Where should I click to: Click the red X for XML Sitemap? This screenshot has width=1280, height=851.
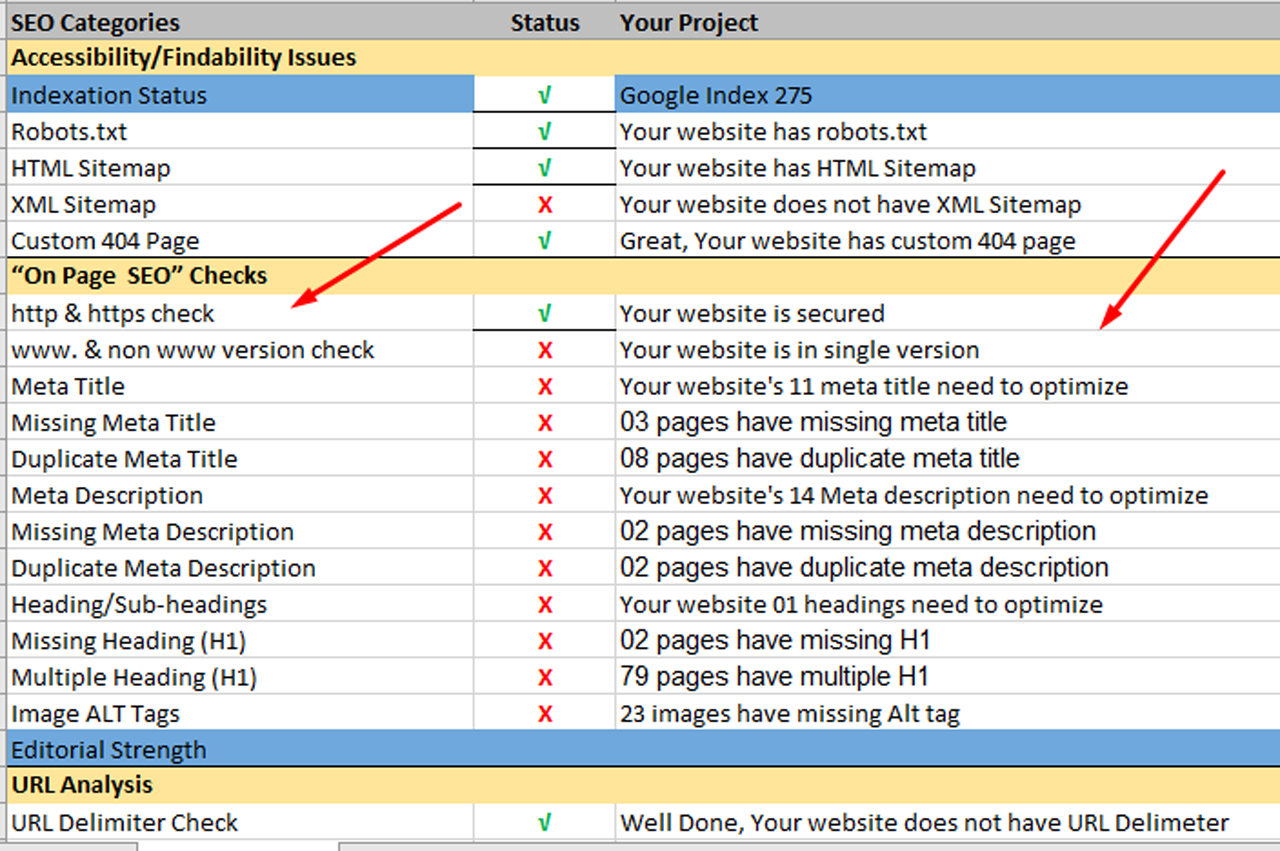[545, 205]
